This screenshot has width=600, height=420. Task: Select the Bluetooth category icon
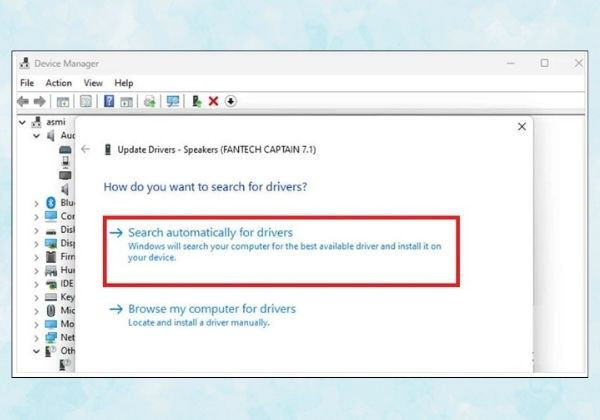click(51, 203)
